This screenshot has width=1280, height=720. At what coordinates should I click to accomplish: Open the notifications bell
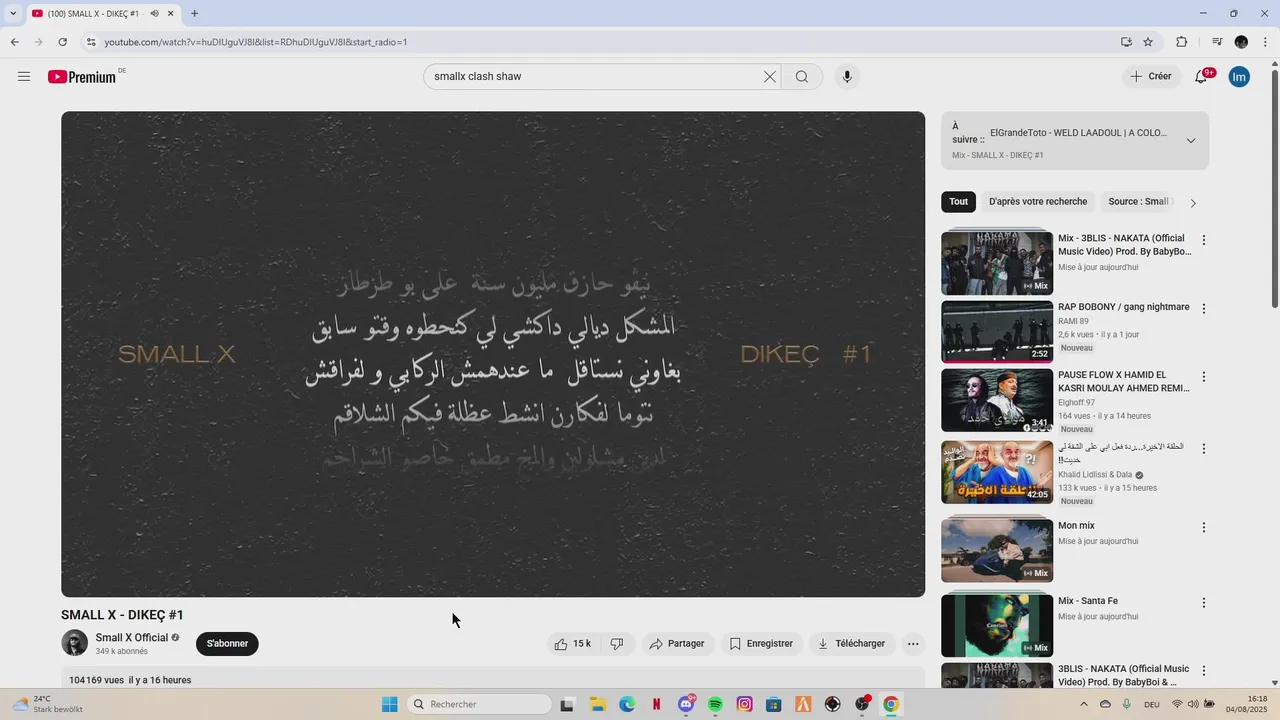[x=1202, y=77]
